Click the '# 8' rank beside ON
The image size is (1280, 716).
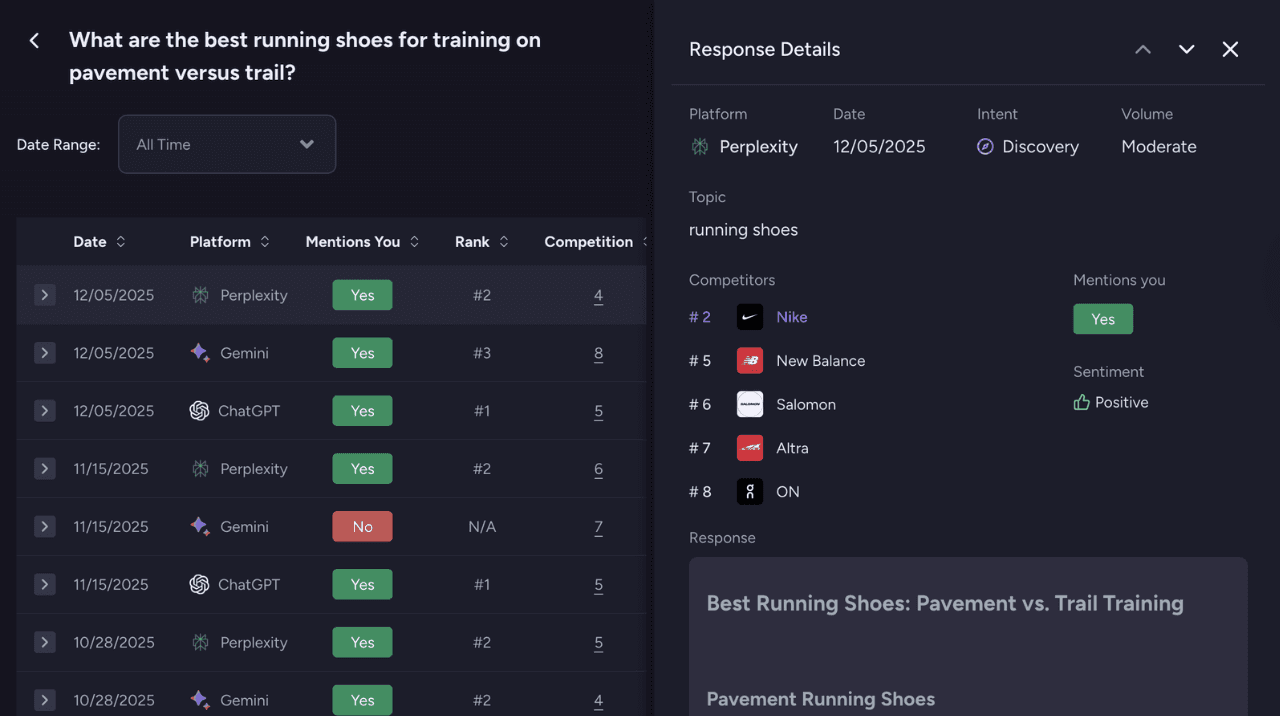point(700,492)
